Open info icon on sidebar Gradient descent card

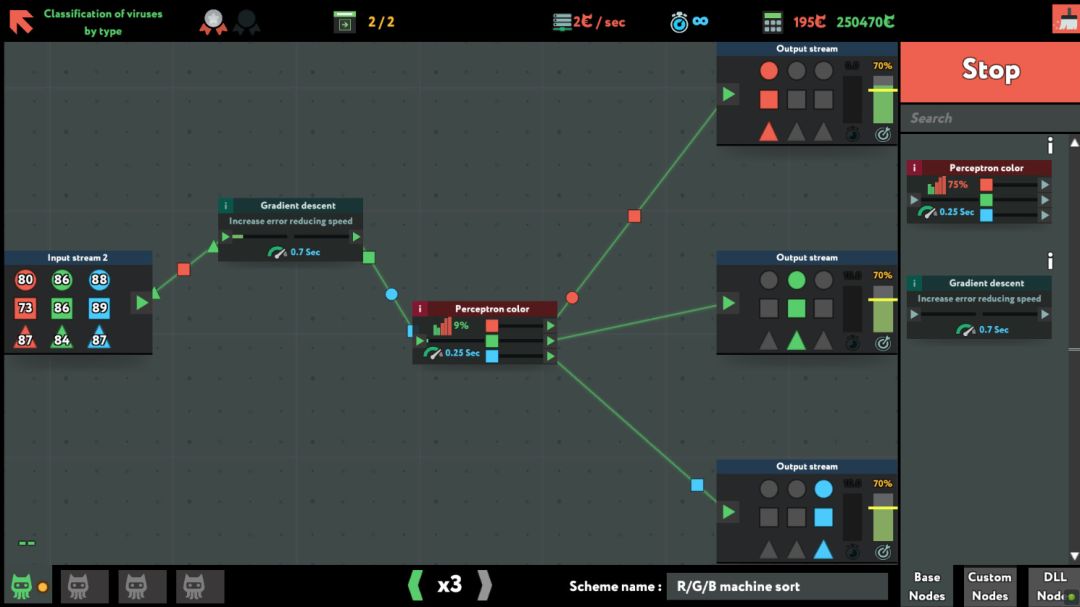pyautogui.click(x=914, y=282)
